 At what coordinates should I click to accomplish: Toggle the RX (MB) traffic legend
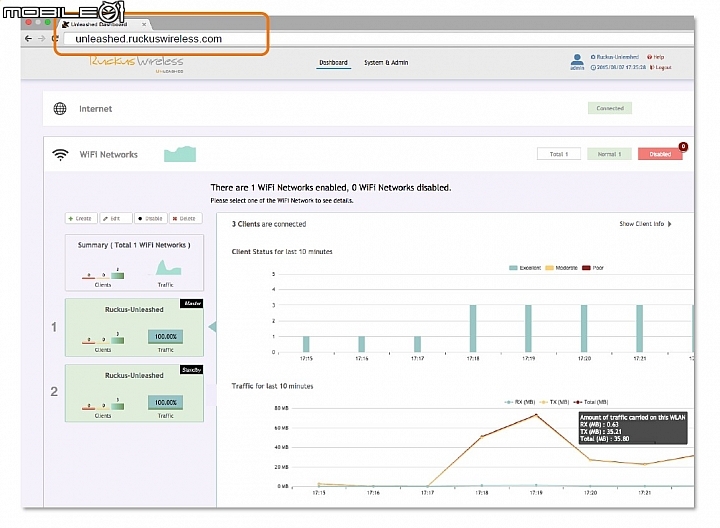[x=520, y=402]
